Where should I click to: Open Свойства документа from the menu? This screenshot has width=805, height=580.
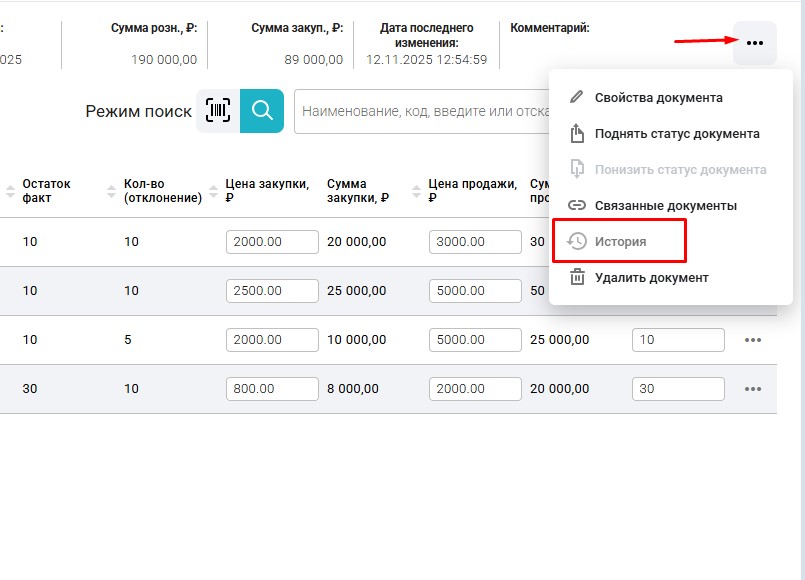click(x=658, y=97)
